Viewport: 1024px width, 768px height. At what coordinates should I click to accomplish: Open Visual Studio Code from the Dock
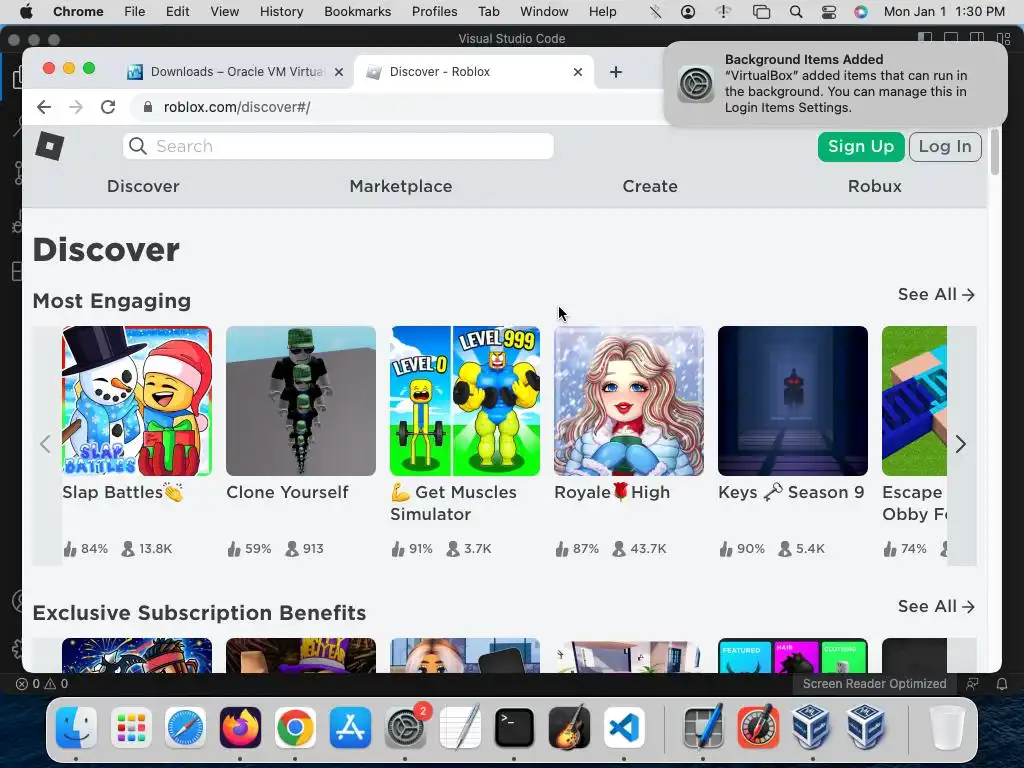pos(624,728)
